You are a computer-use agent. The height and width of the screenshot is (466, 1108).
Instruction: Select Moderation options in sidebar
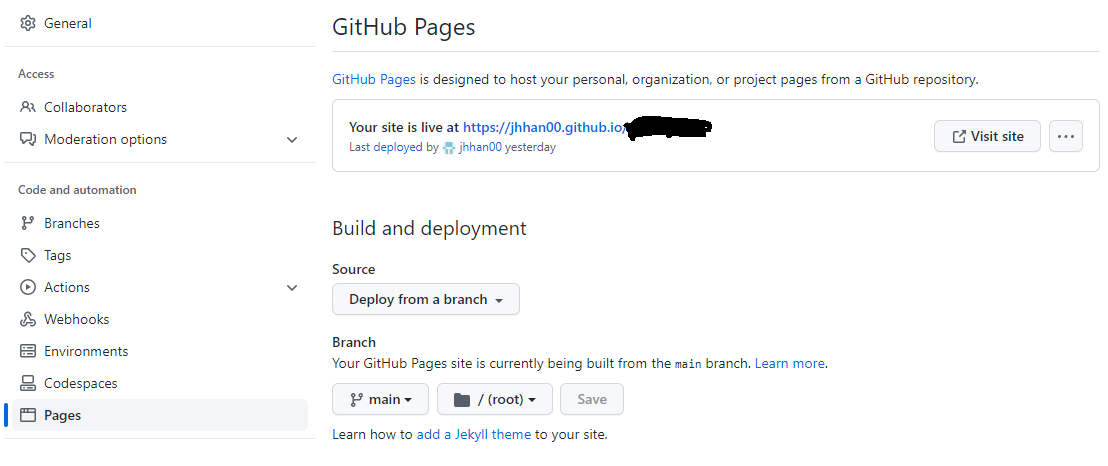[160, 139]
